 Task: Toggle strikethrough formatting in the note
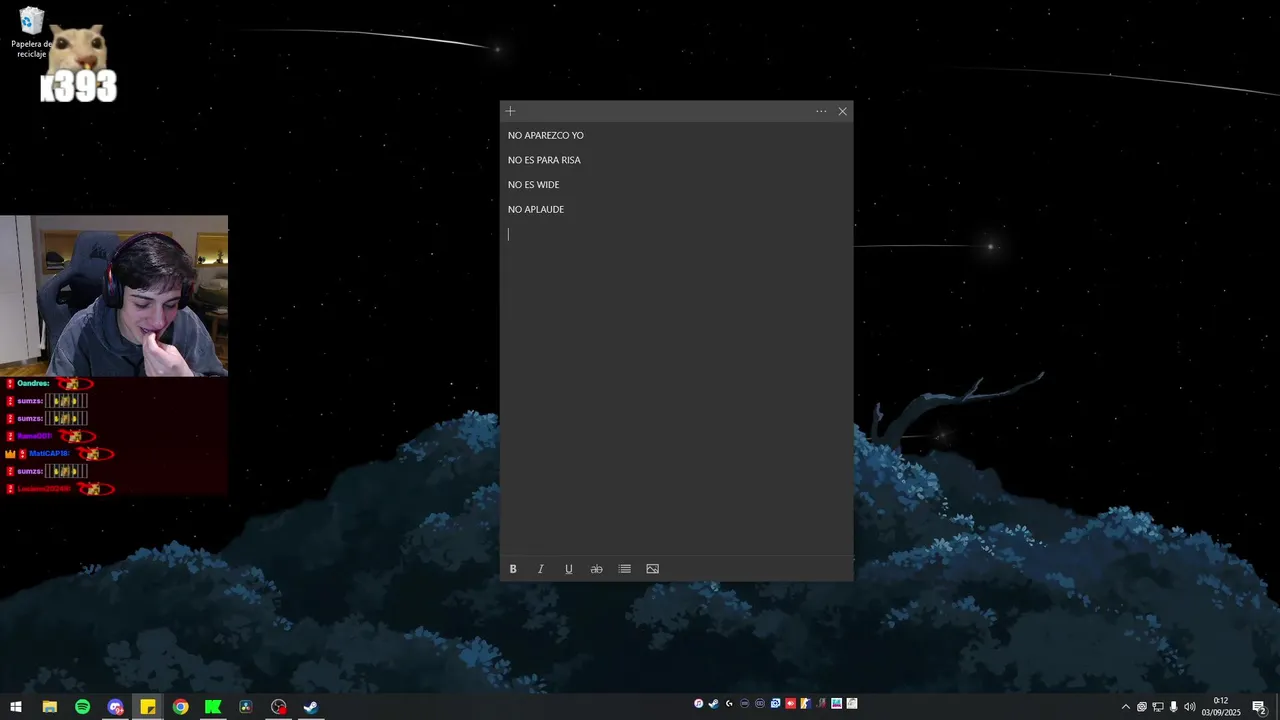pyautogui.click(x=597, y=569)
